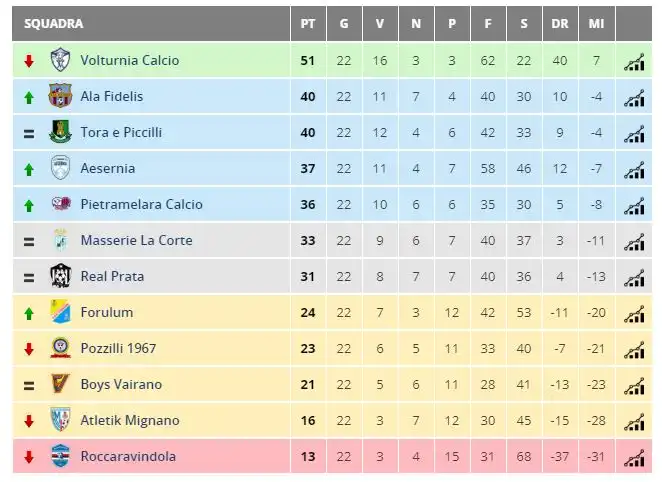Sort by the DR column header

(x=560, y=24)
